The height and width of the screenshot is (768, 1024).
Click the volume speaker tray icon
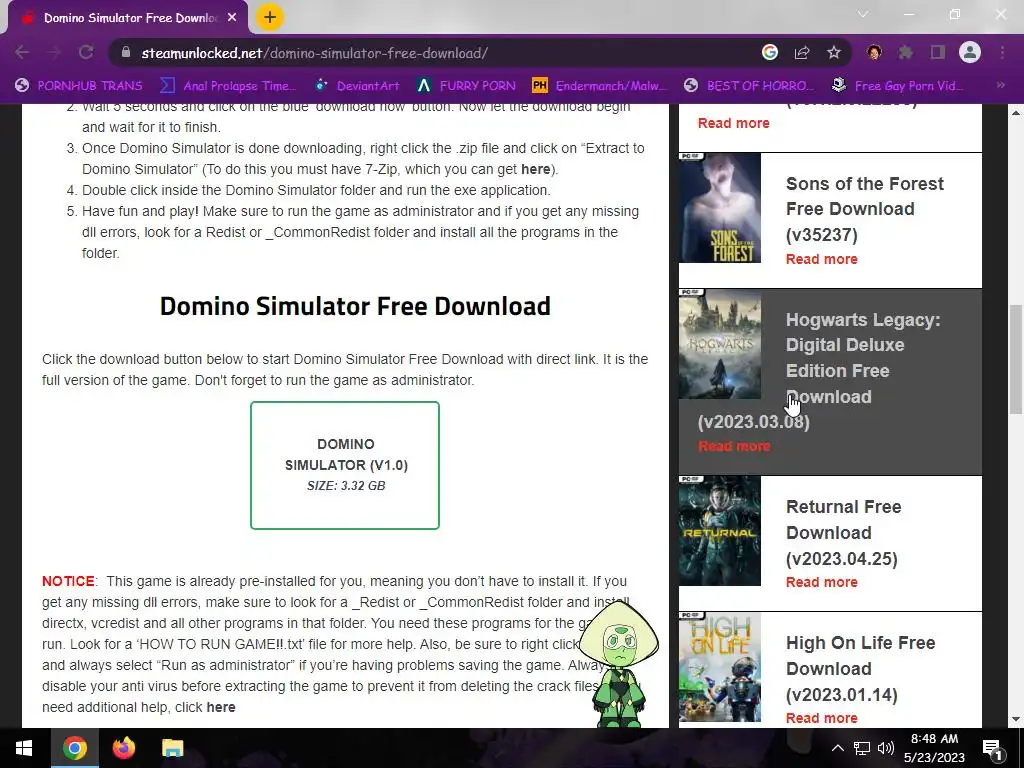tap(886, 748)
